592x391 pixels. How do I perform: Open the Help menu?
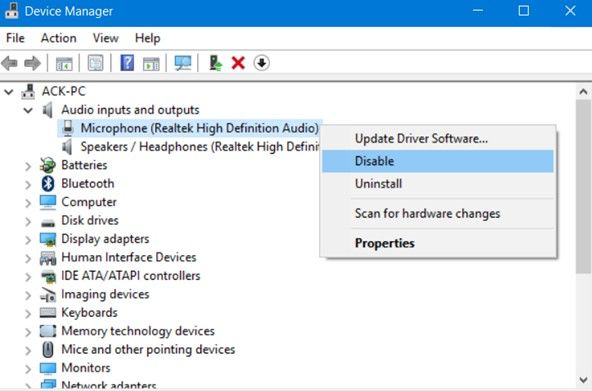point(148,38)
